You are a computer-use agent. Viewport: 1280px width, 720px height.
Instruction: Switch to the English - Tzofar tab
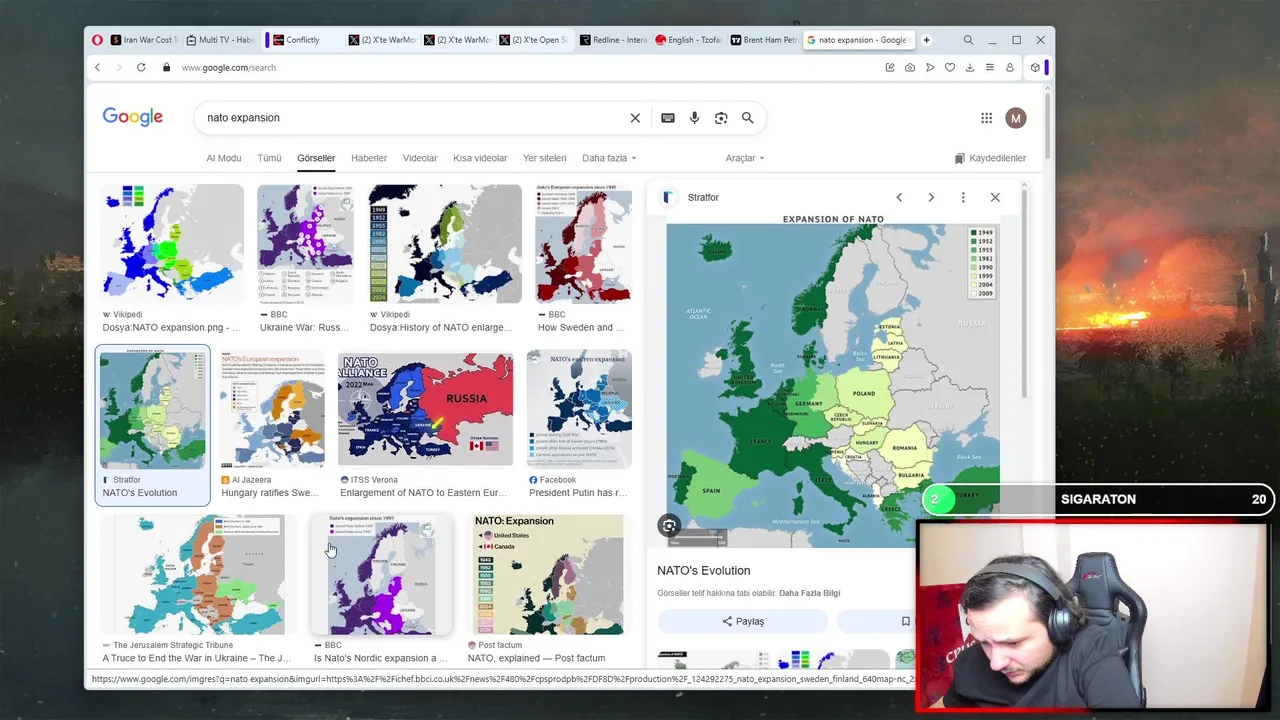point(689,40)
